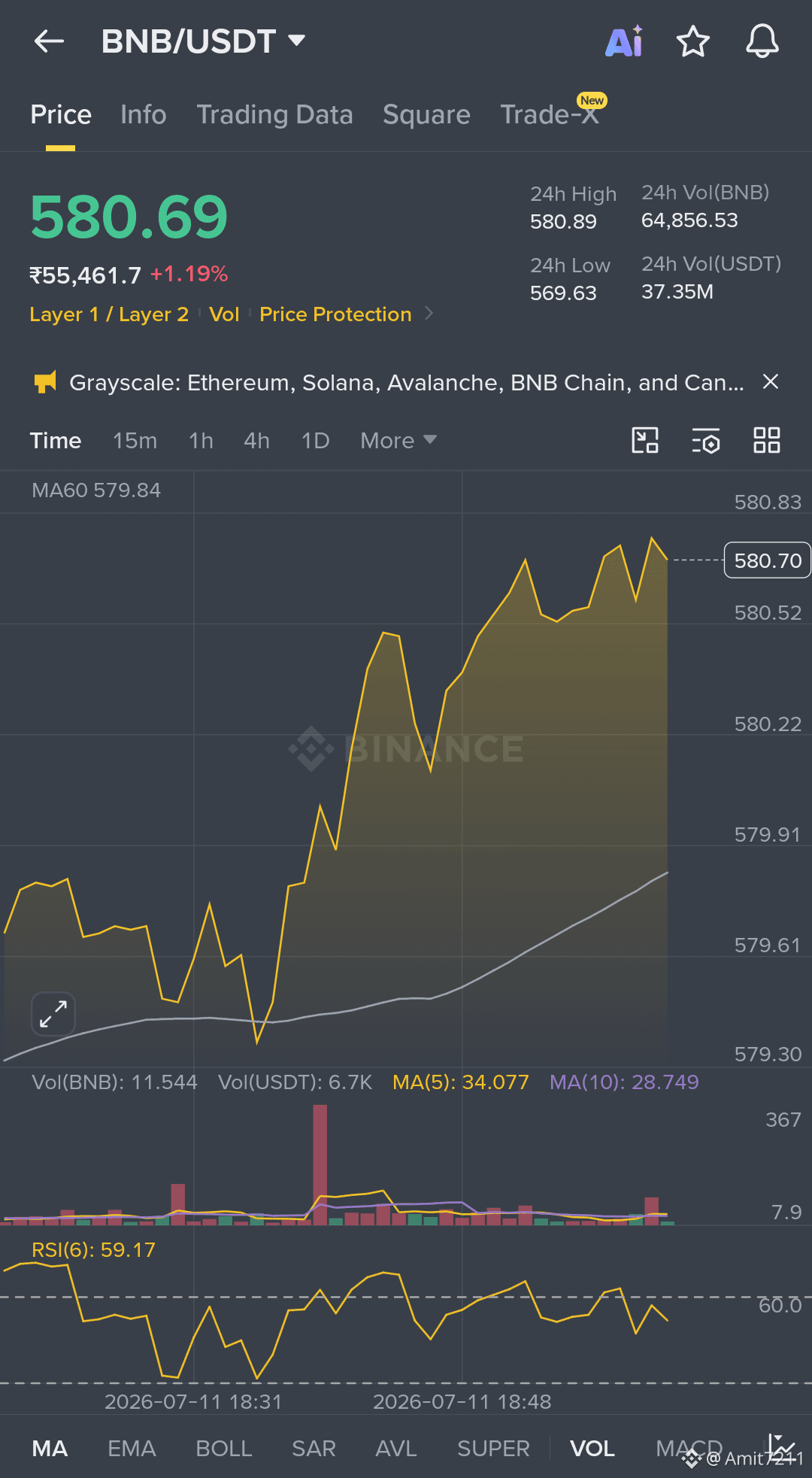
Task: Toggle the SUPER indicator
Action: coord(493,1449)
